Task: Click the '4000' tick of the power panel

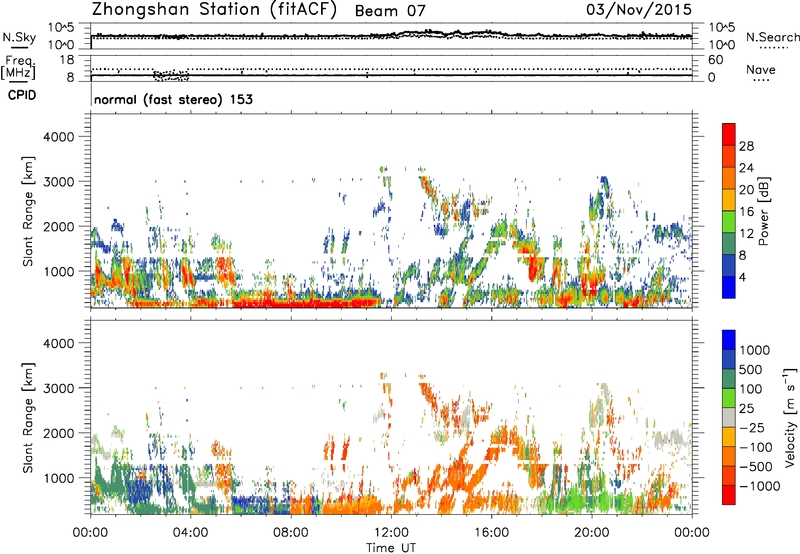Action: [x=59, y=137]
